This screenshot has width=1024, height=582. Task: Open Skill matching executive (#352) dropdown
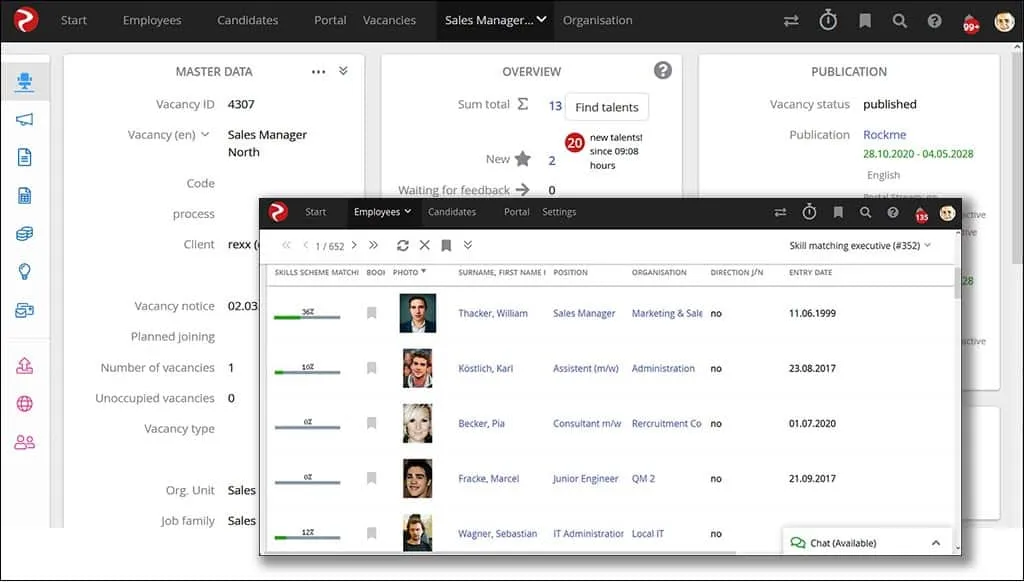click(860, 245)
